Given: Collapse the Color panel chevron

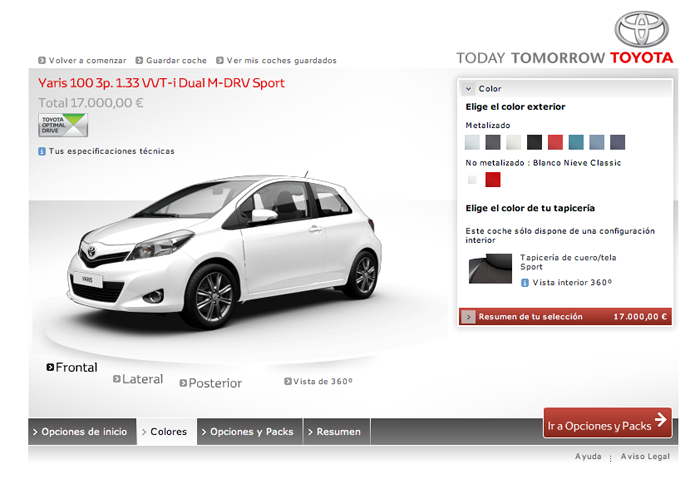Looking at the screenshot, I should click(468, 89).
